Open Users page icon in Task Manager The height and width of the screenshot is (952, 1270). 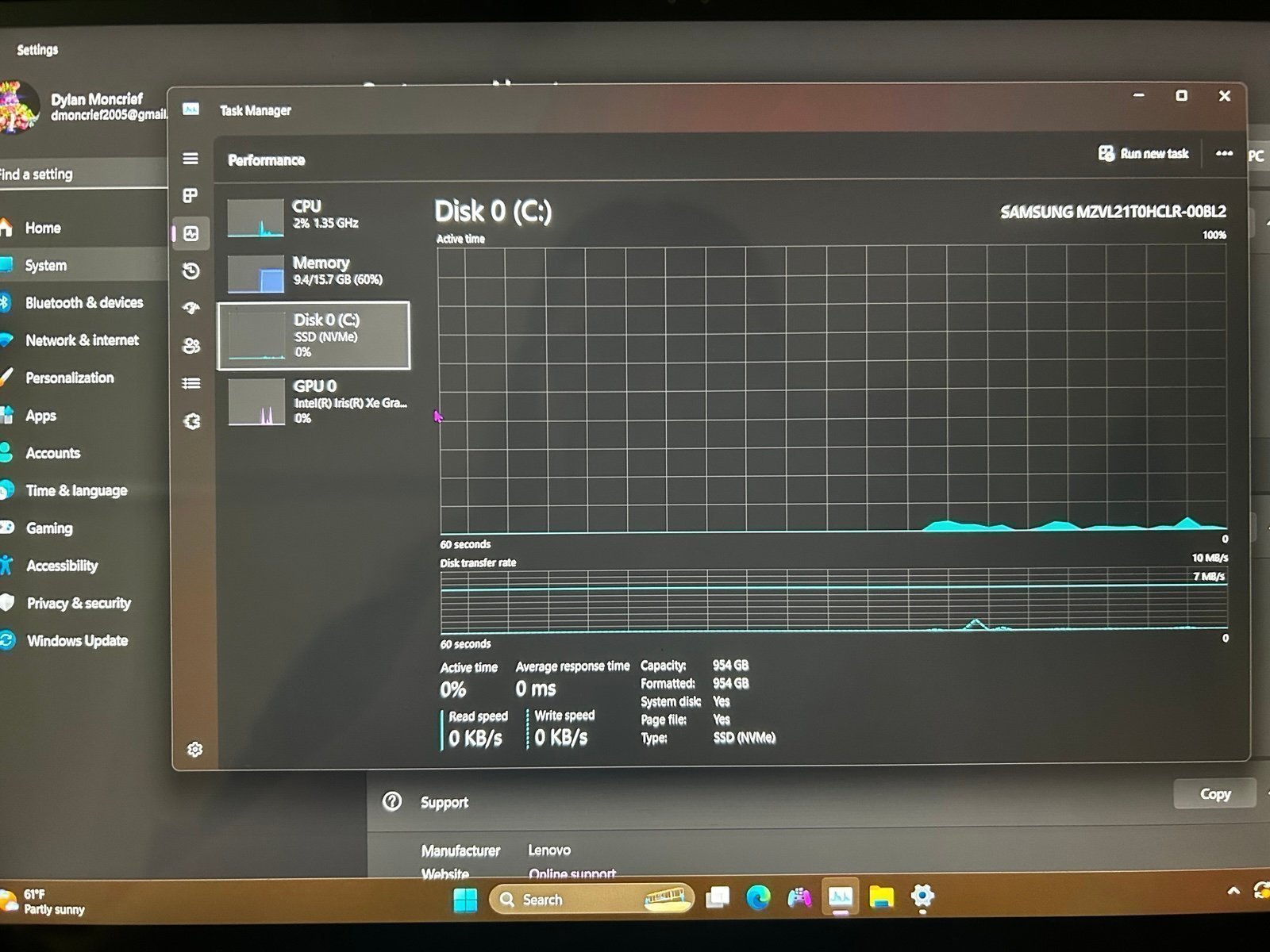click(x=191, y=345)
